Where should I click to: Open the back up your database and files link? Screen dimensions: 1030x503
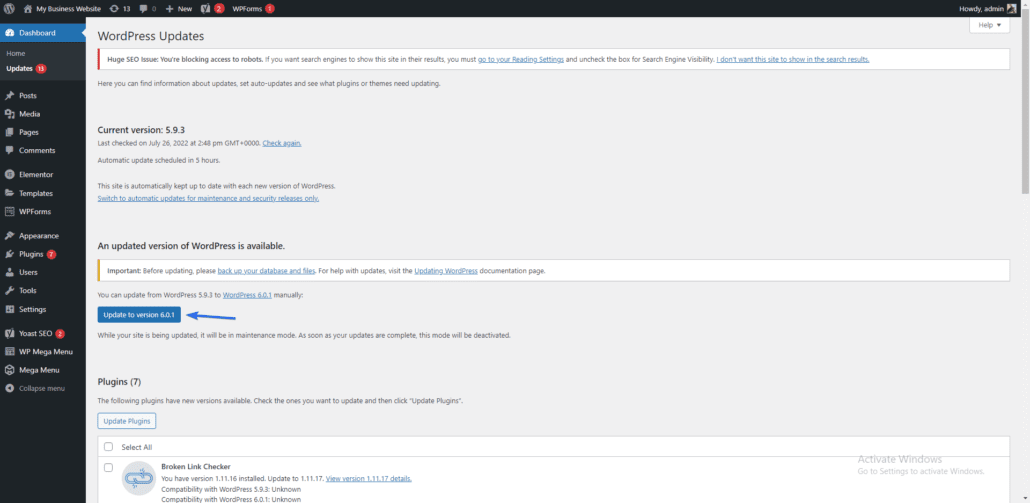[267, 271]
